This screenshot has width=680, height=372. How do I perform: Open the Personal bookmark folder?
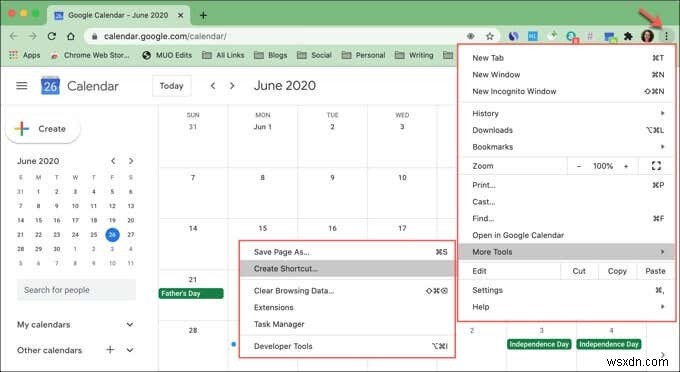coord(363,55)
